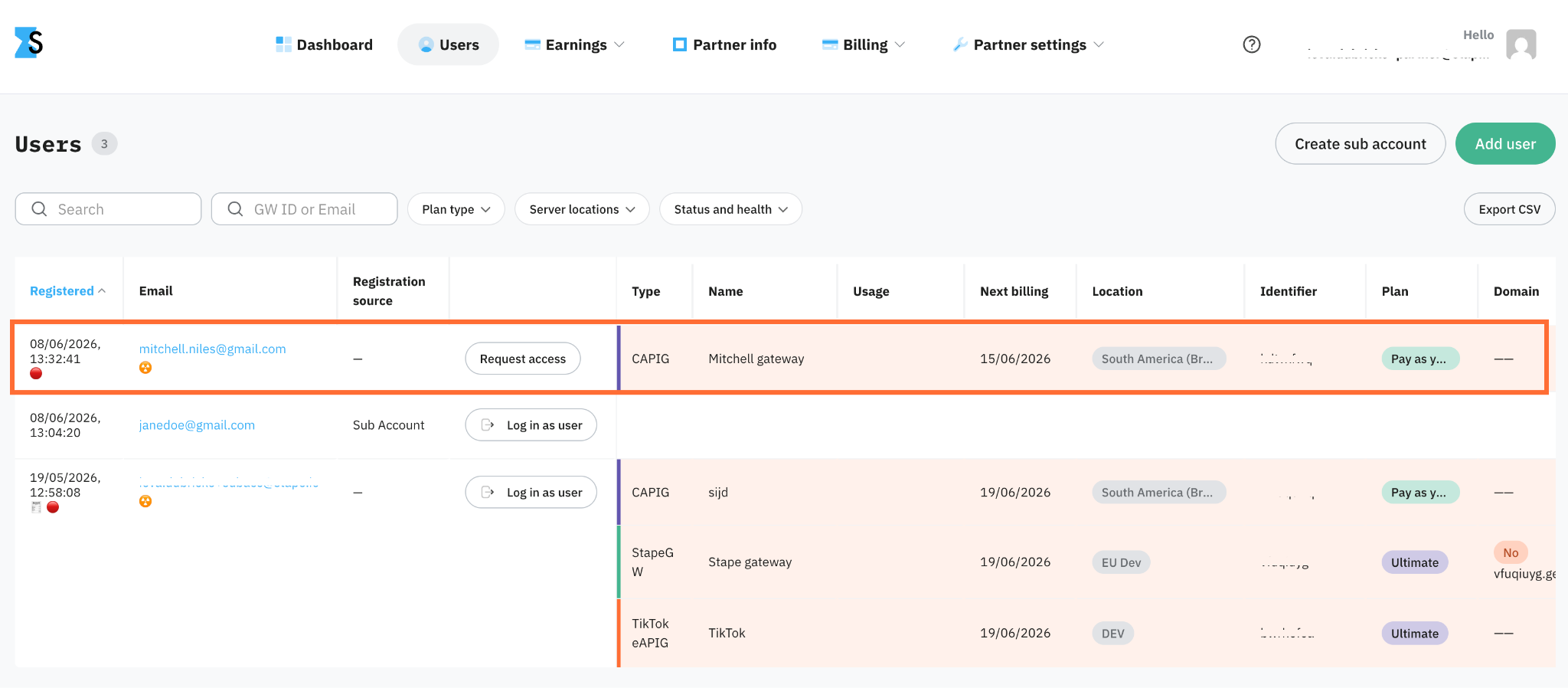Click the Dashboard grid icon

coord(283,44)
